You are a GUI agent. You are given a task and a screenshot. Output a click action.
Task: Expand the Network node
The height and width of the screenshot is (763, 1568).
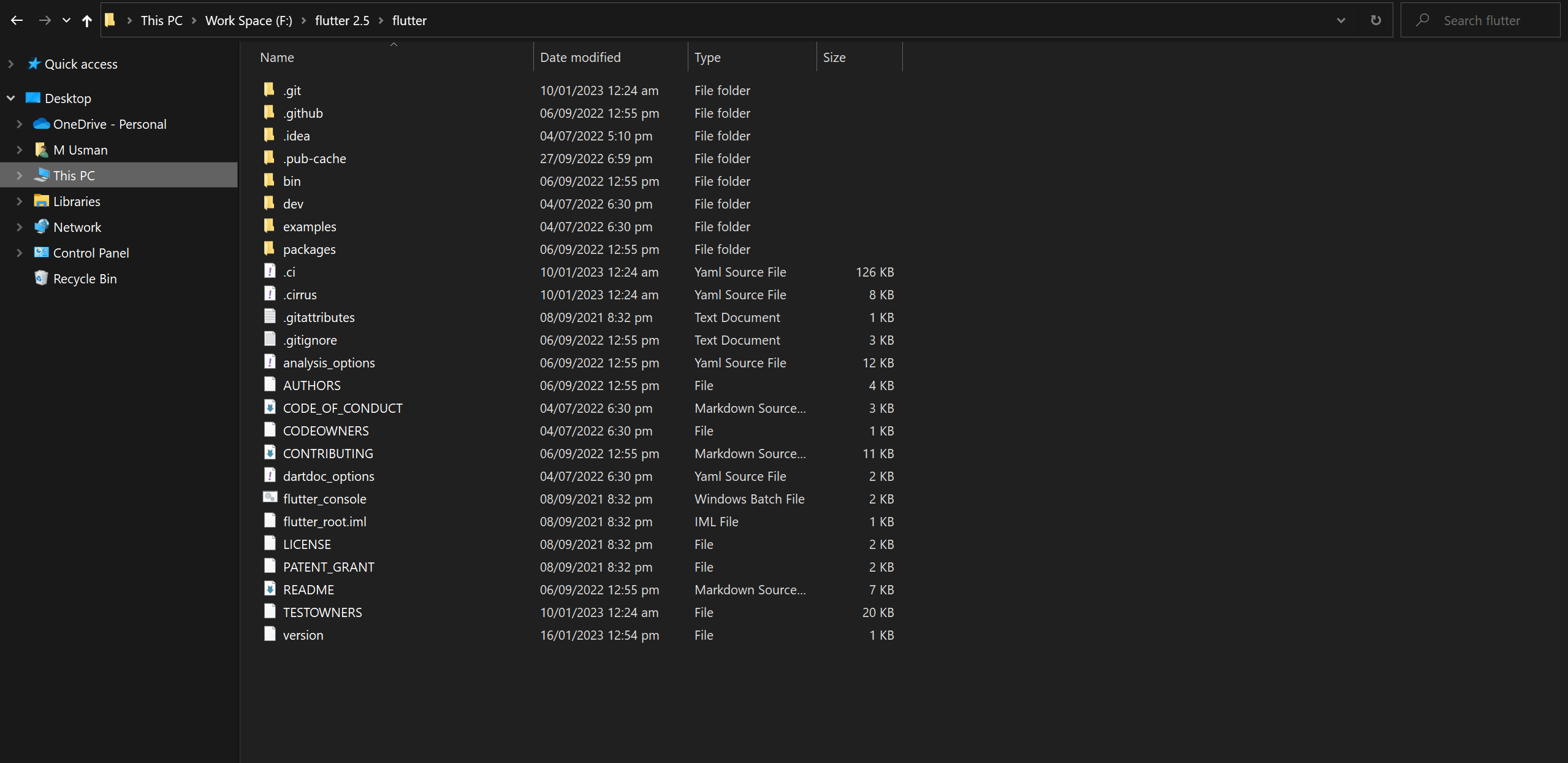point(20,227)
